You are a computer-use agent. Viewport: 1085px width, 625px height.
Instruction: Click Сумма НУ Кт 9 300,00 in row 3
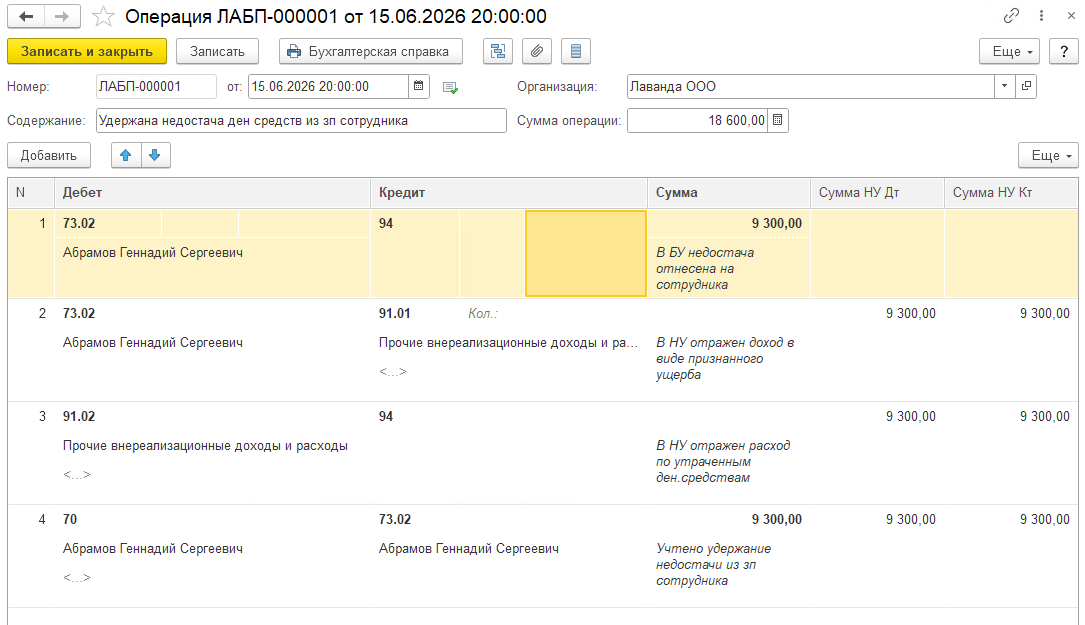pyautogui.click(x=1044, y=417)
